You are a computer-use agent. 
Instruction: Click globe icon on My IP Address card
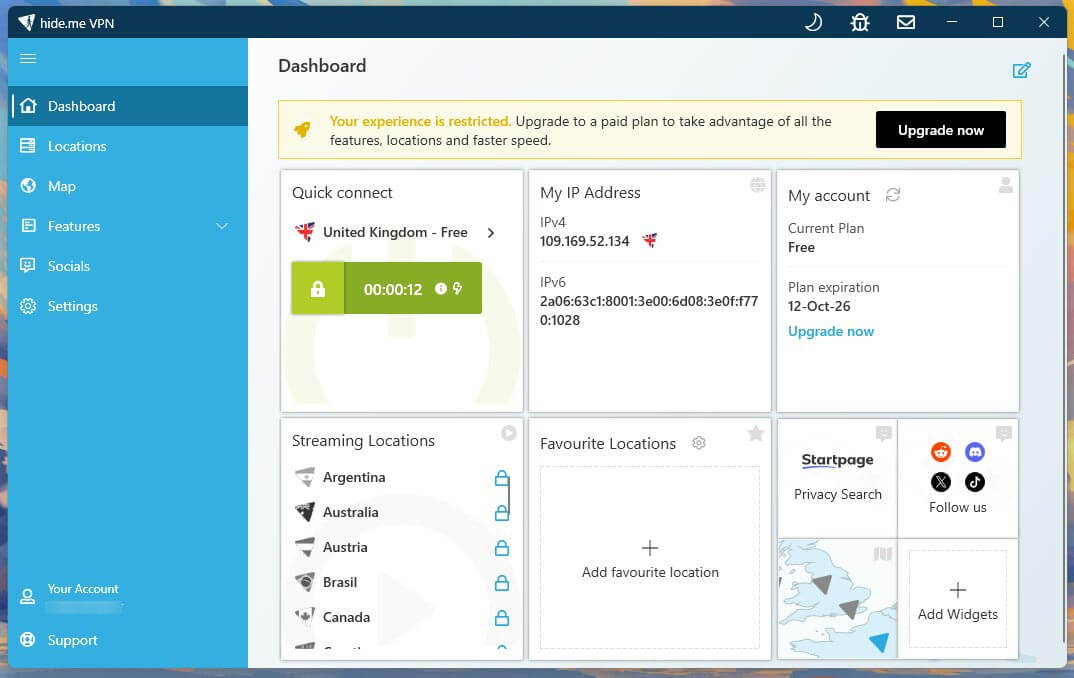(x=757, y=185)
